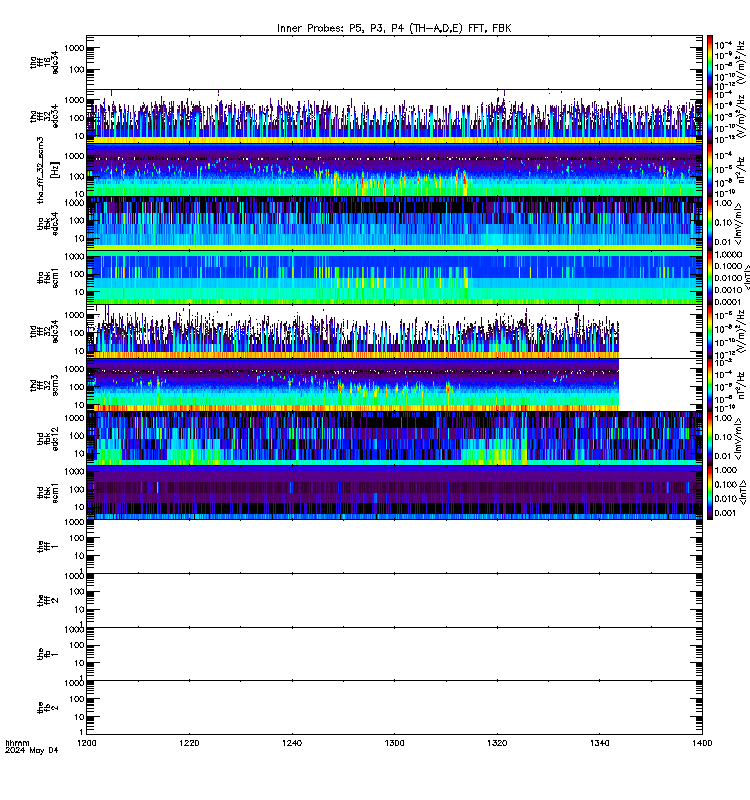
Task: Select the 1400 time tick label
Action: coord(702,743)
